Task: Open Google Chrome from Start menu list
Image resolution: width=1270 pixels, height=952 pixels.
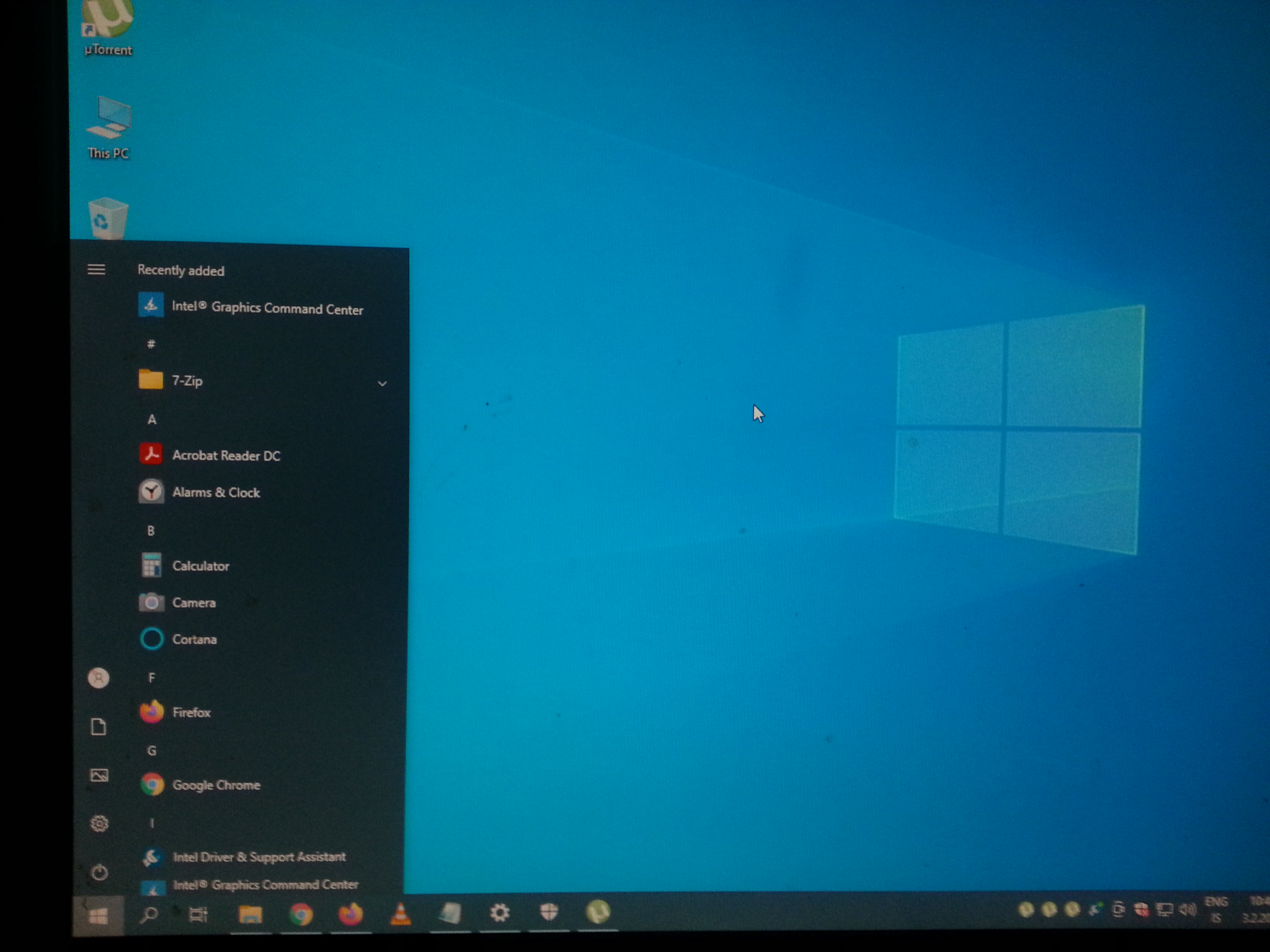Action: coord(215,785)
